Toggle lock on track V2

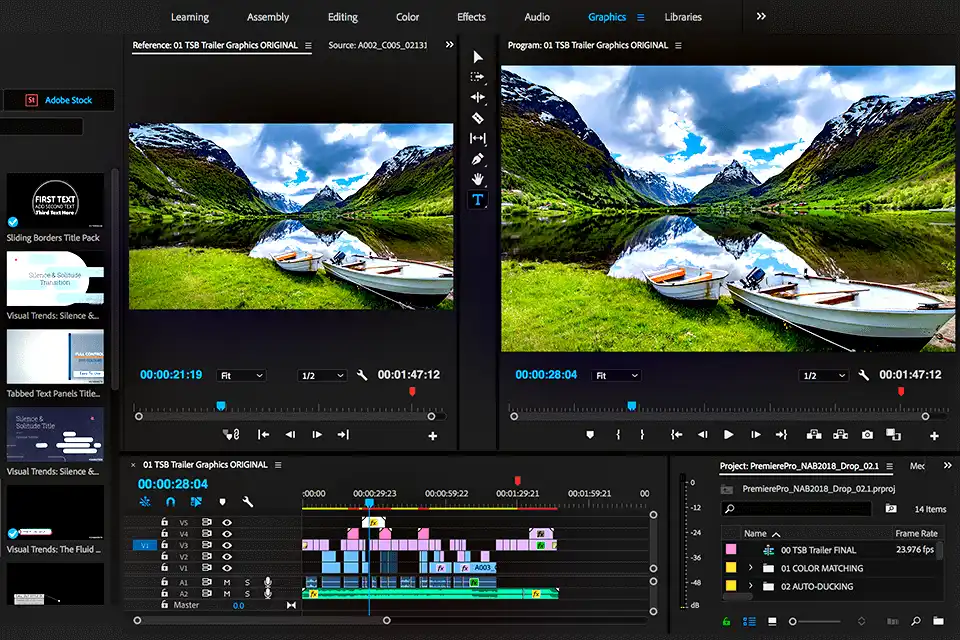pos(164,556)
